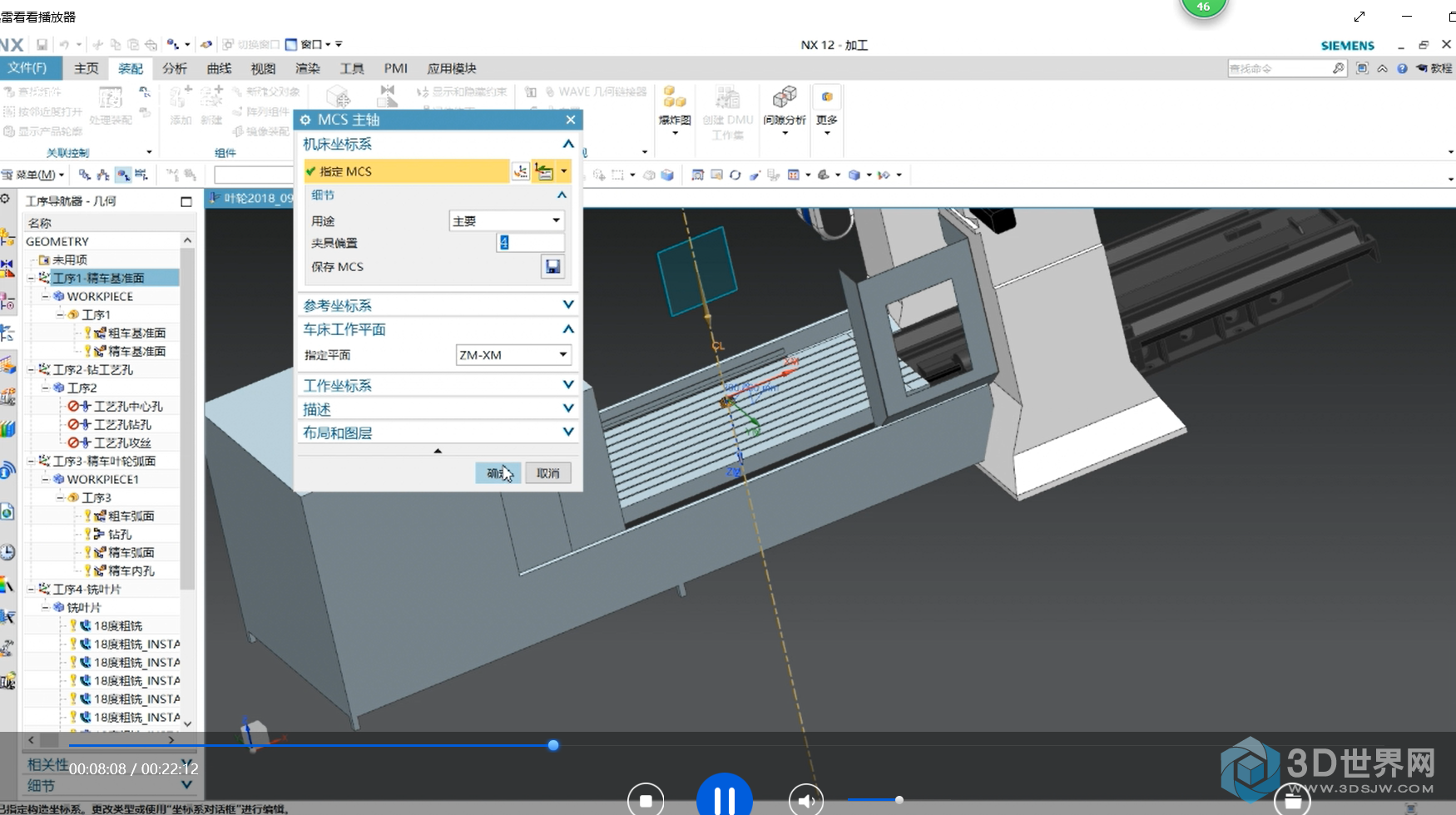Collapse the 机床坐标系 section
This screenshot has height=815, width=1456.
(568, 144)
